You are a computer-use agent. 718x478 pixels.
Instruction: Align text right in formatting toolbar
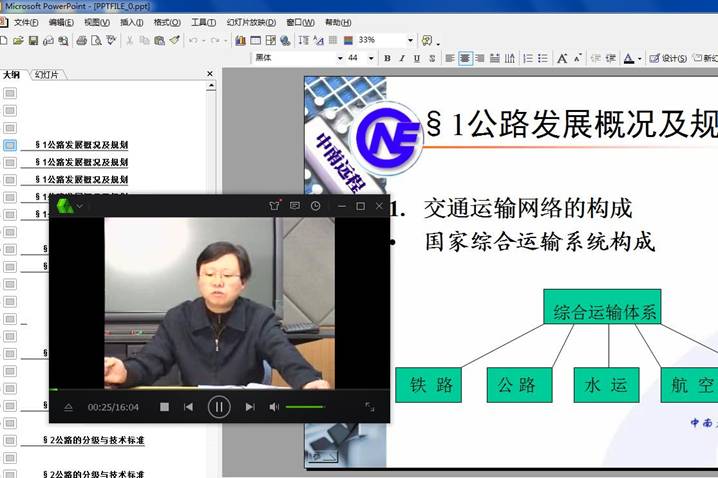(x=480, y=58)
